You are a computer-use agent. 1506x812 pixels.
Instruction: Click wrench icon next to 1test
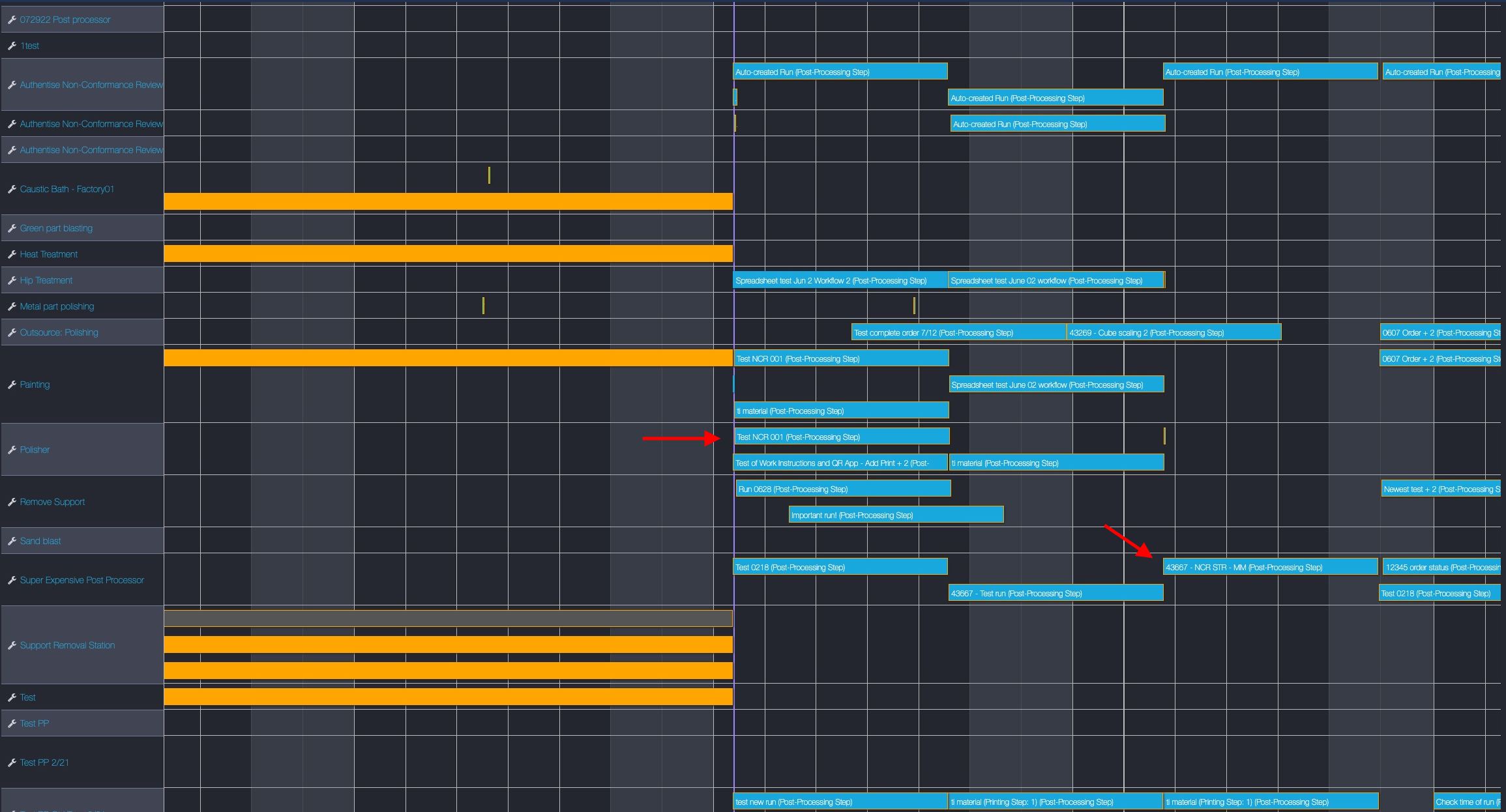tap(12, 46)
